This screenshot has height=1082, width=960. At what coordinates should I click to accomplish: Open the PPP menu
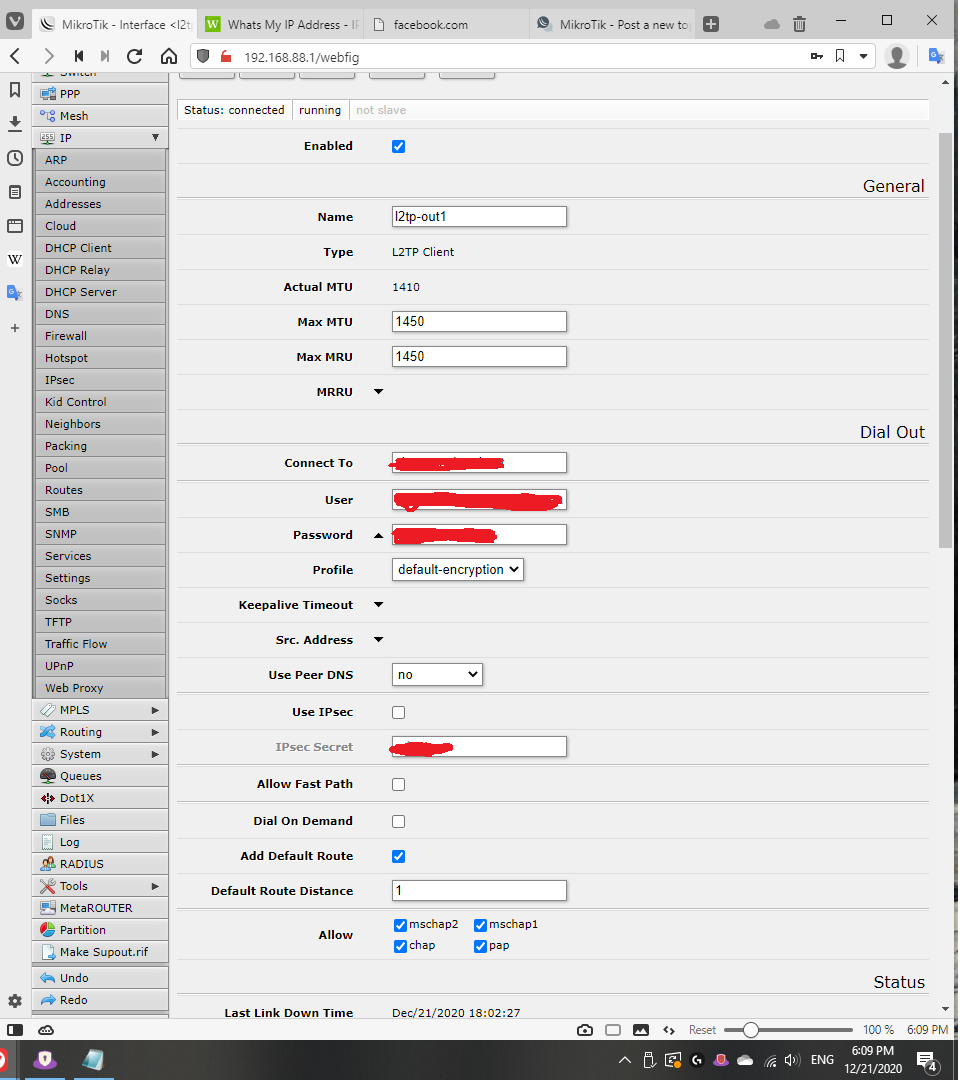(x=101, y=94)
